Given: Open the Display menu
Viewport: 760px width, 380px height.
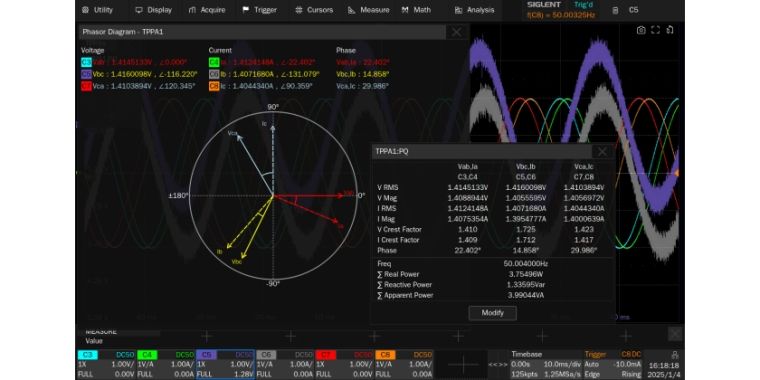Looking at the screenshot, I should pos(154,10).
